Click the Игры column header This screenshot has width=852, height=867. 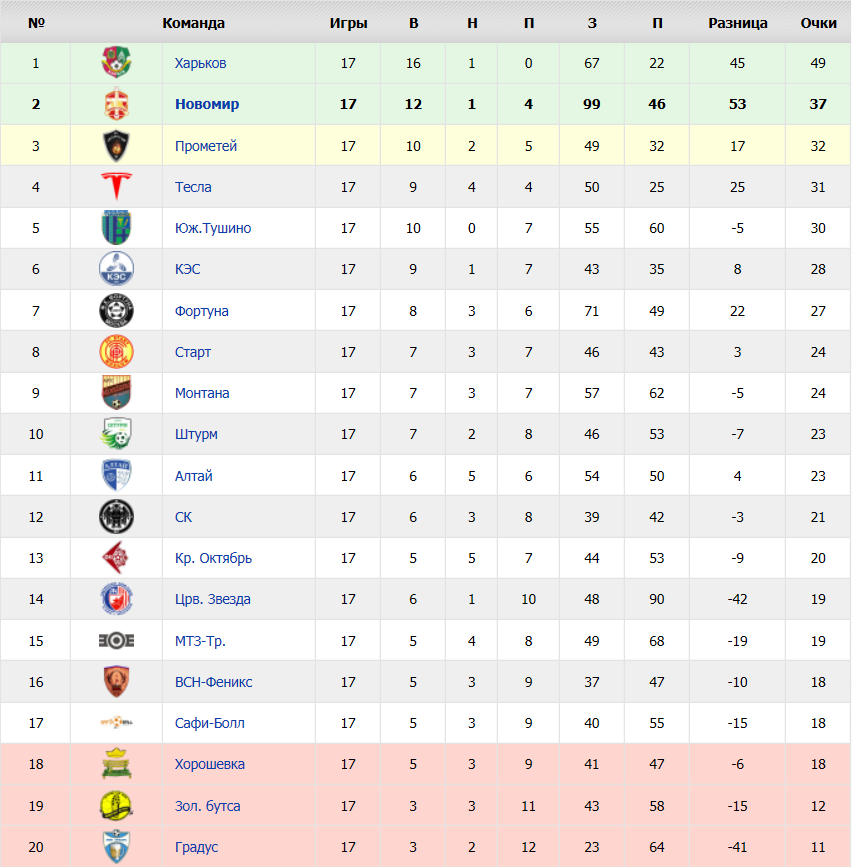pyautogui.click(x=348, y=23)
